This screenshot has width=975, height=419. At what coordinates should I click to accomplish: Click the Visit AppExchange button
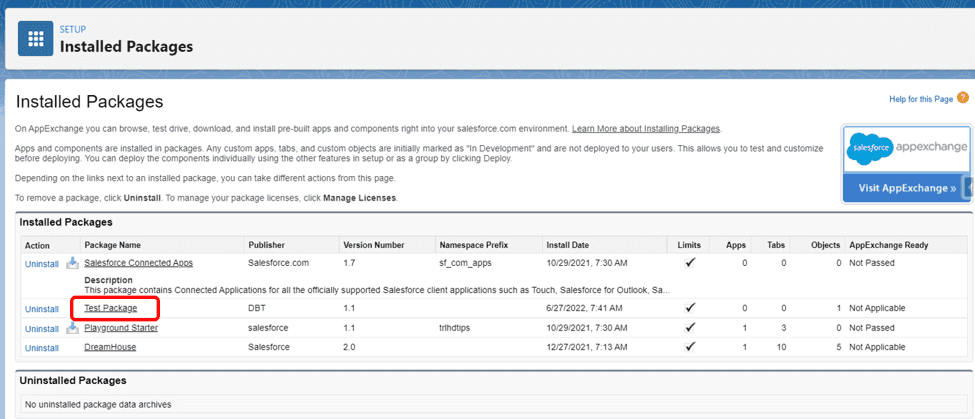point(907,188)
